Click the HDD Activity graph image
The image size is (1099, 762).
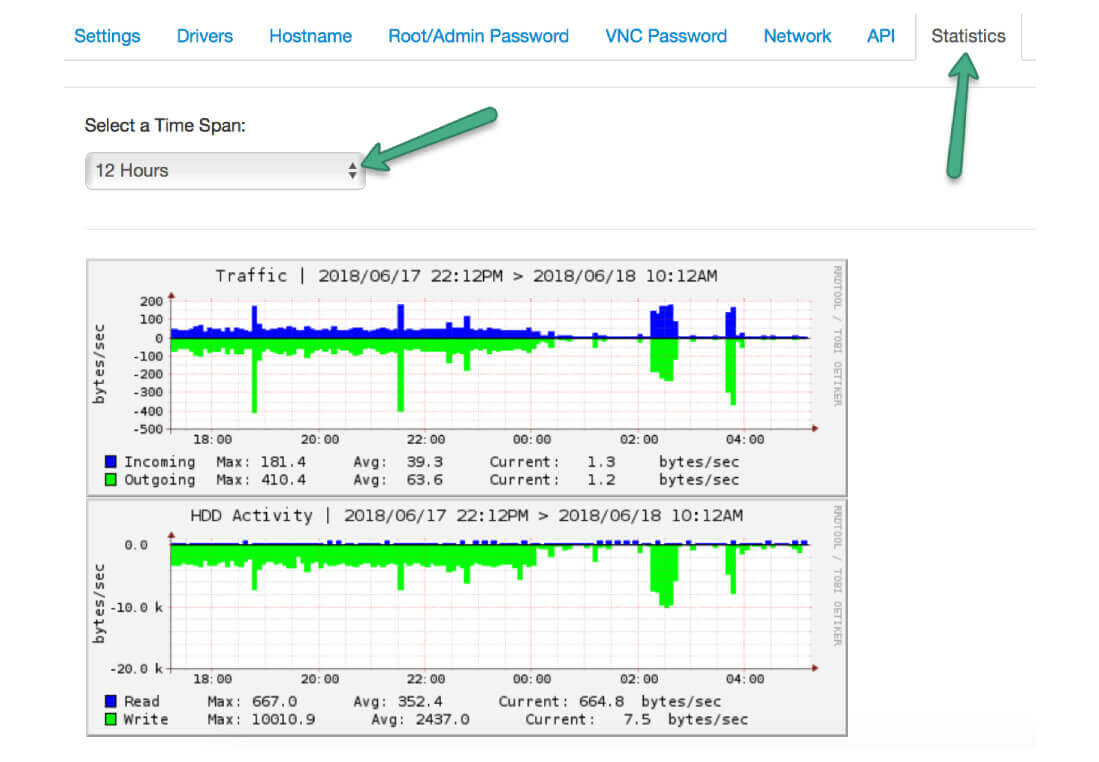pos(467,618)
